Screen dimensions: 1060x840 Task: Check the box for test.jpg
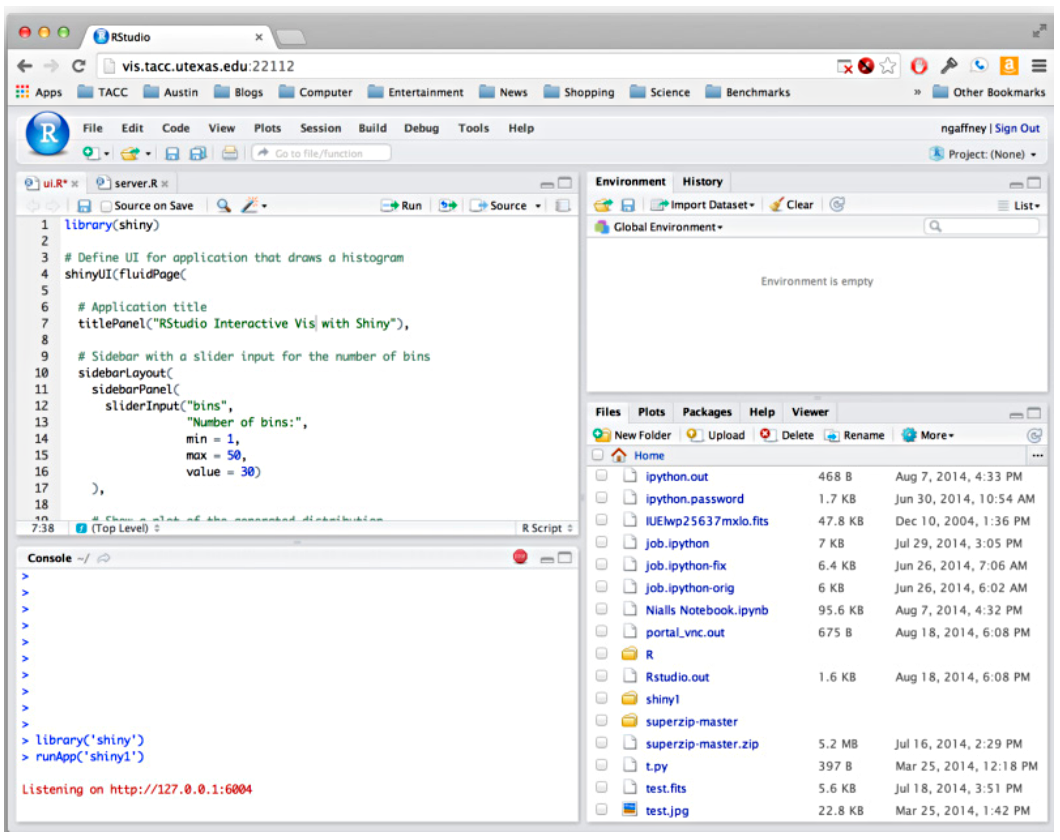602,810
